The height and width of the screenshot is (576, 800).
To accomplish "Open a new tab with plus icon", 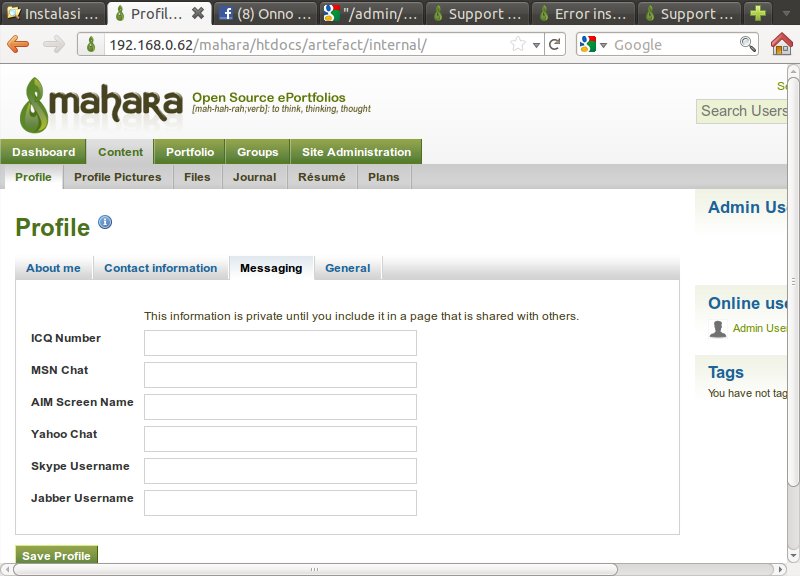I will 760,14.
